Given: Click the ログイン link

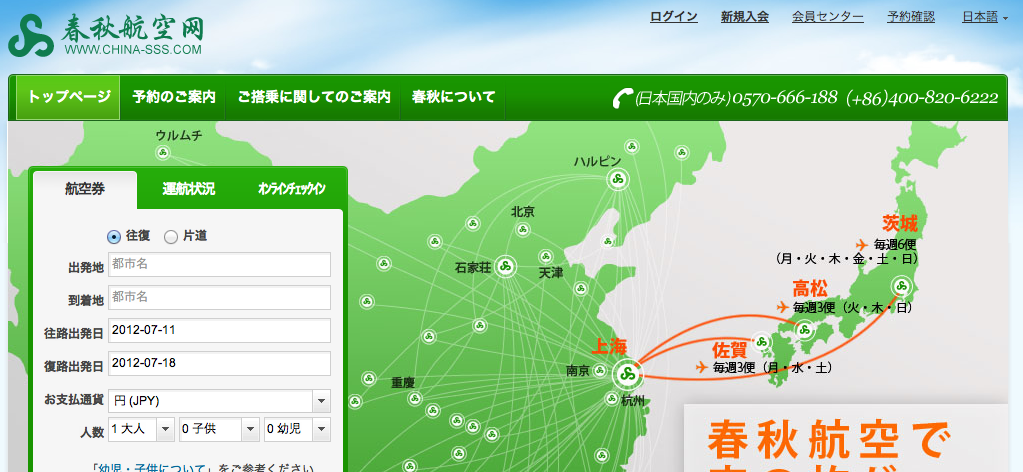Looking at the screenshot, I should tap(674, 17).
